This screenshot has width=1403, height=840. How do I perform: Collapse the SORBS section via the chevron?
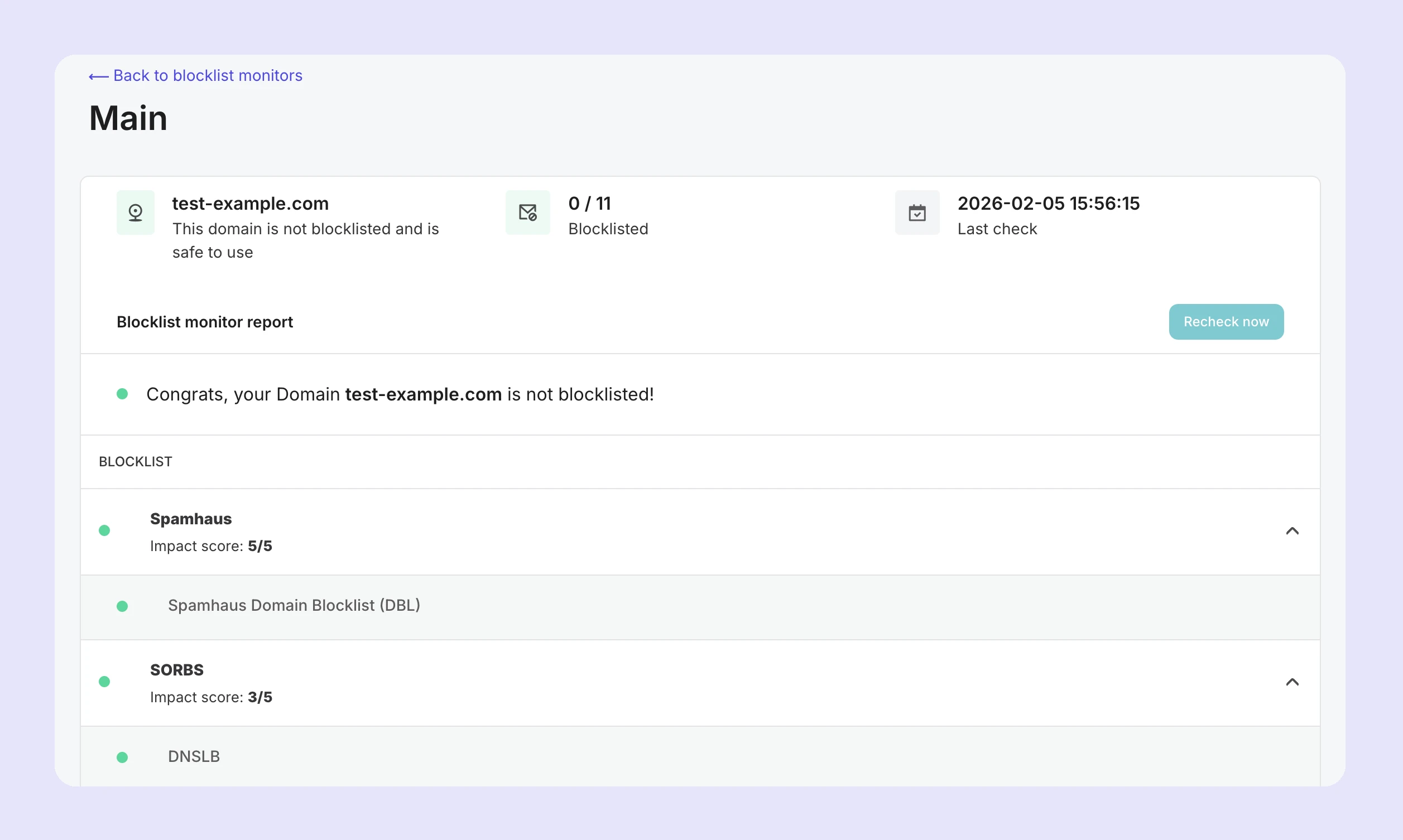(1293, 682)
